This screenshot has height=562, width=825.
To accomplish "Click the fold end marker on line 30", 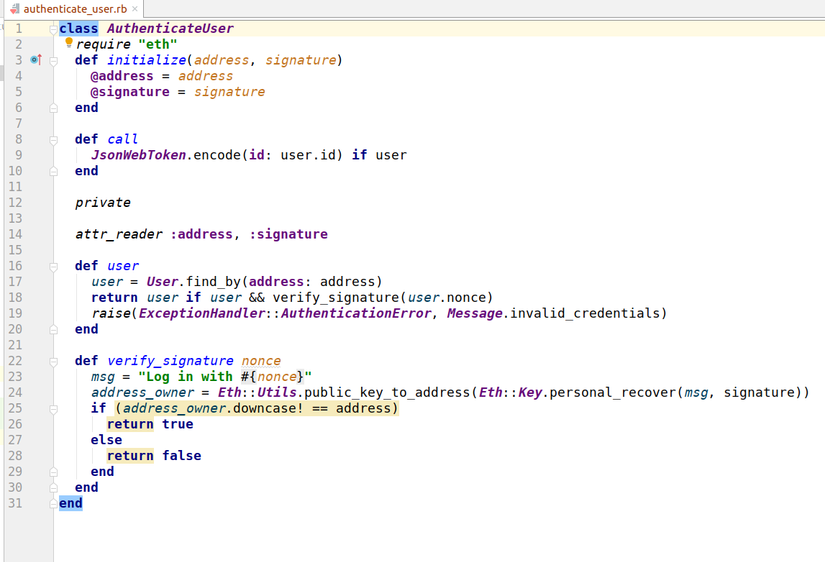I will (53, 488).
